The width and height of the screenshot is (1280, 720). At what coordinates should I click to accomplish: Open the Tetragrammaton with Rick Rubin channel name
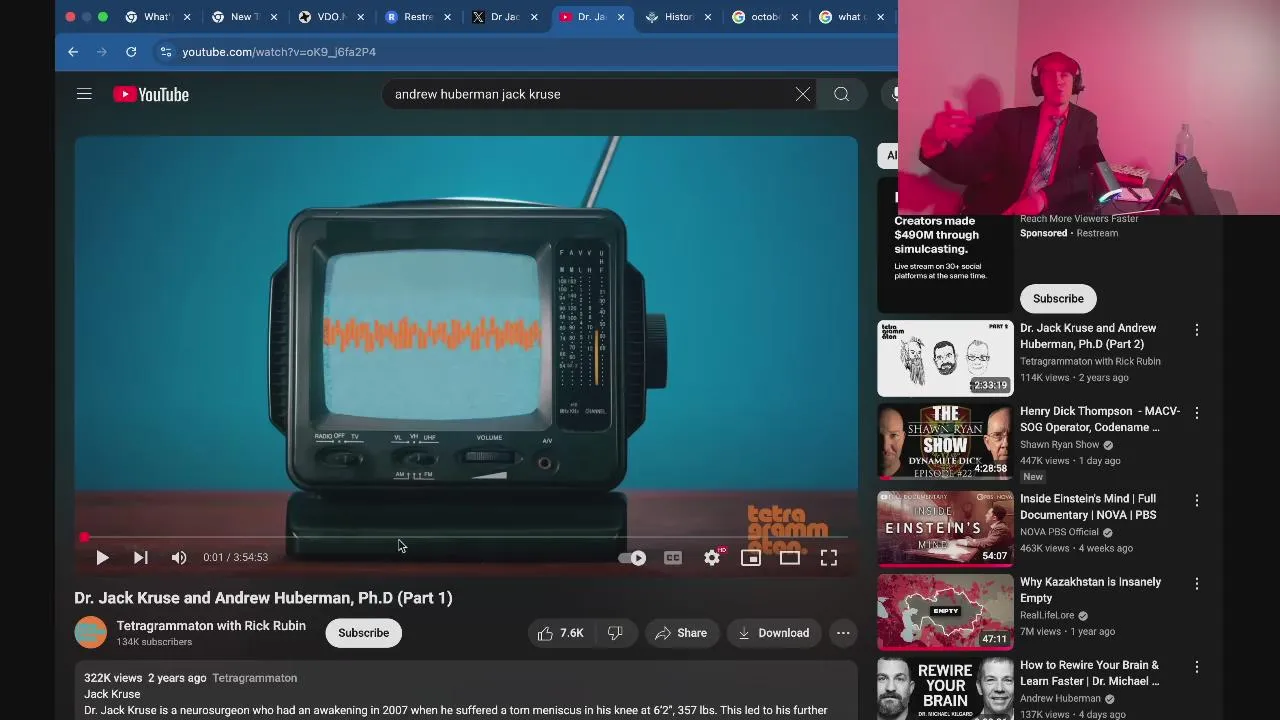point(211,626)
